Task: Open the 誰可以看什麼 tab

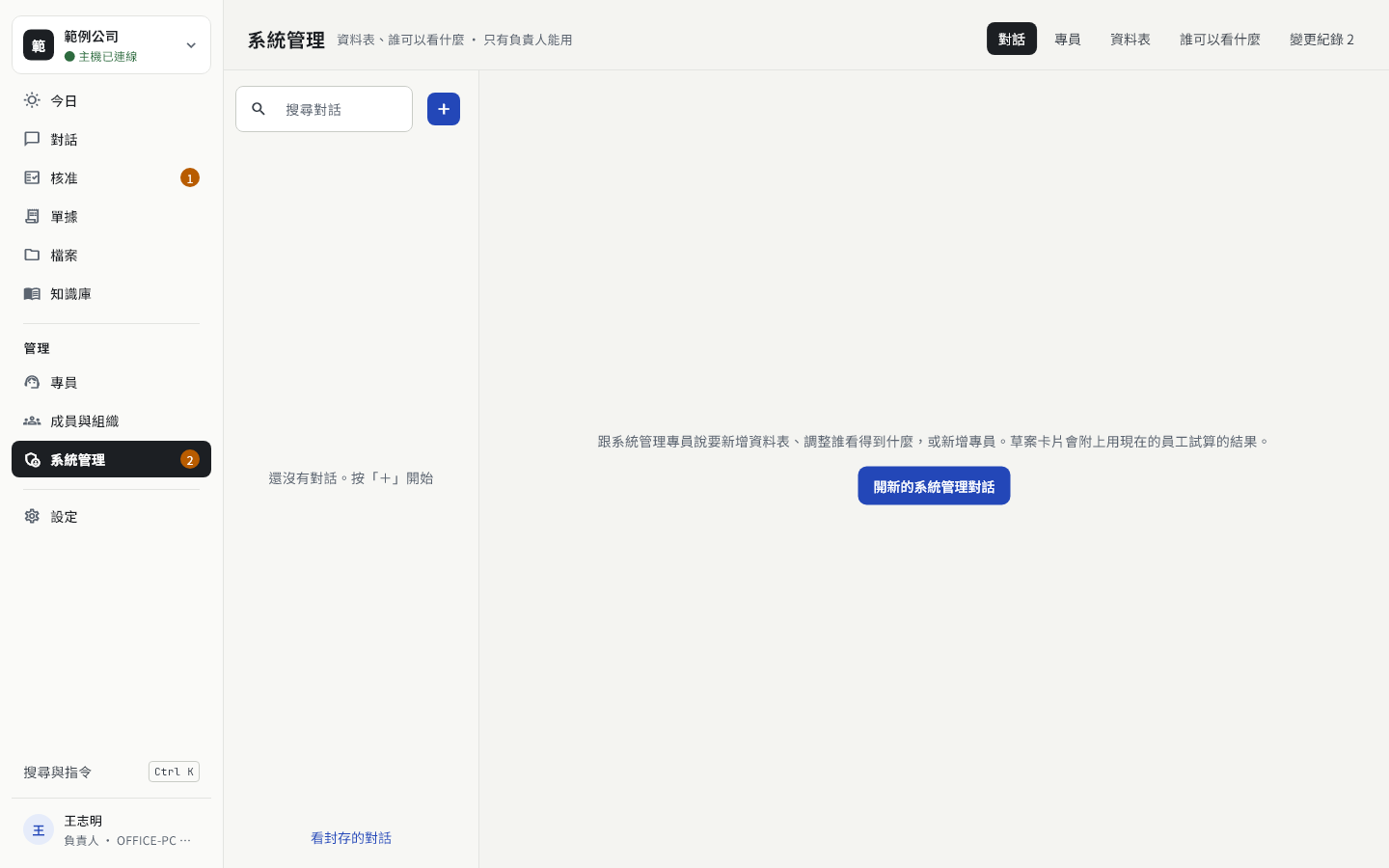Action: coord(1220,39)
